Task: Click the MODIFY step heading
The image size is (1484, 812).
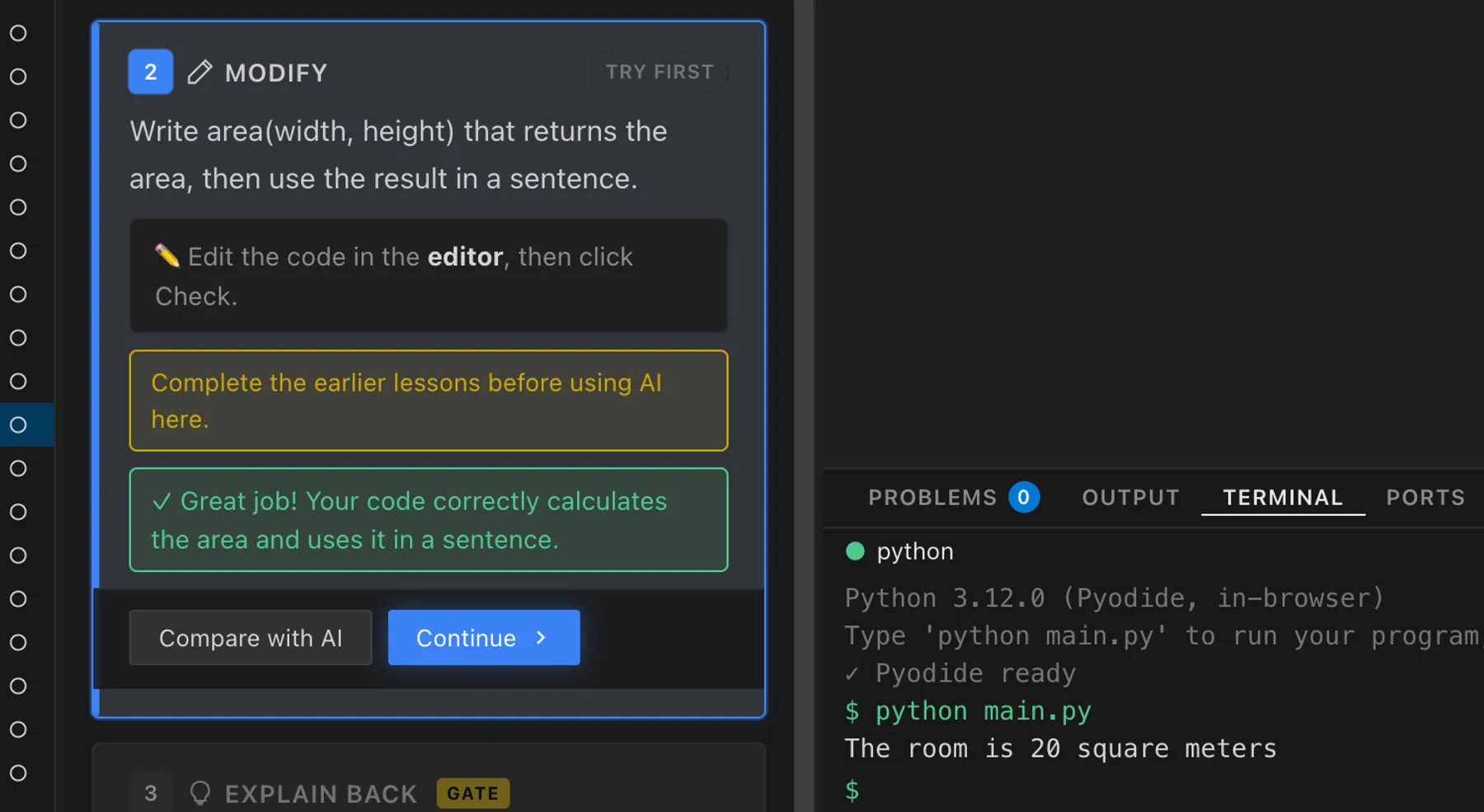Action: pos(276,73)
